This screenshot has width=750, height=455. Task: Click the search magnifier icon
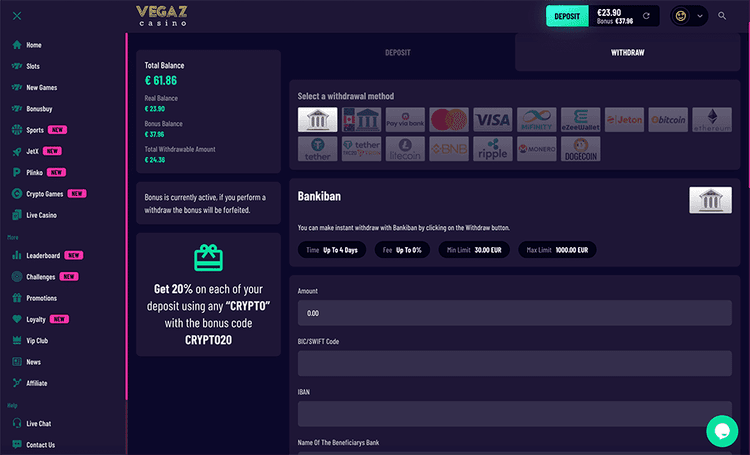point(722,16)
